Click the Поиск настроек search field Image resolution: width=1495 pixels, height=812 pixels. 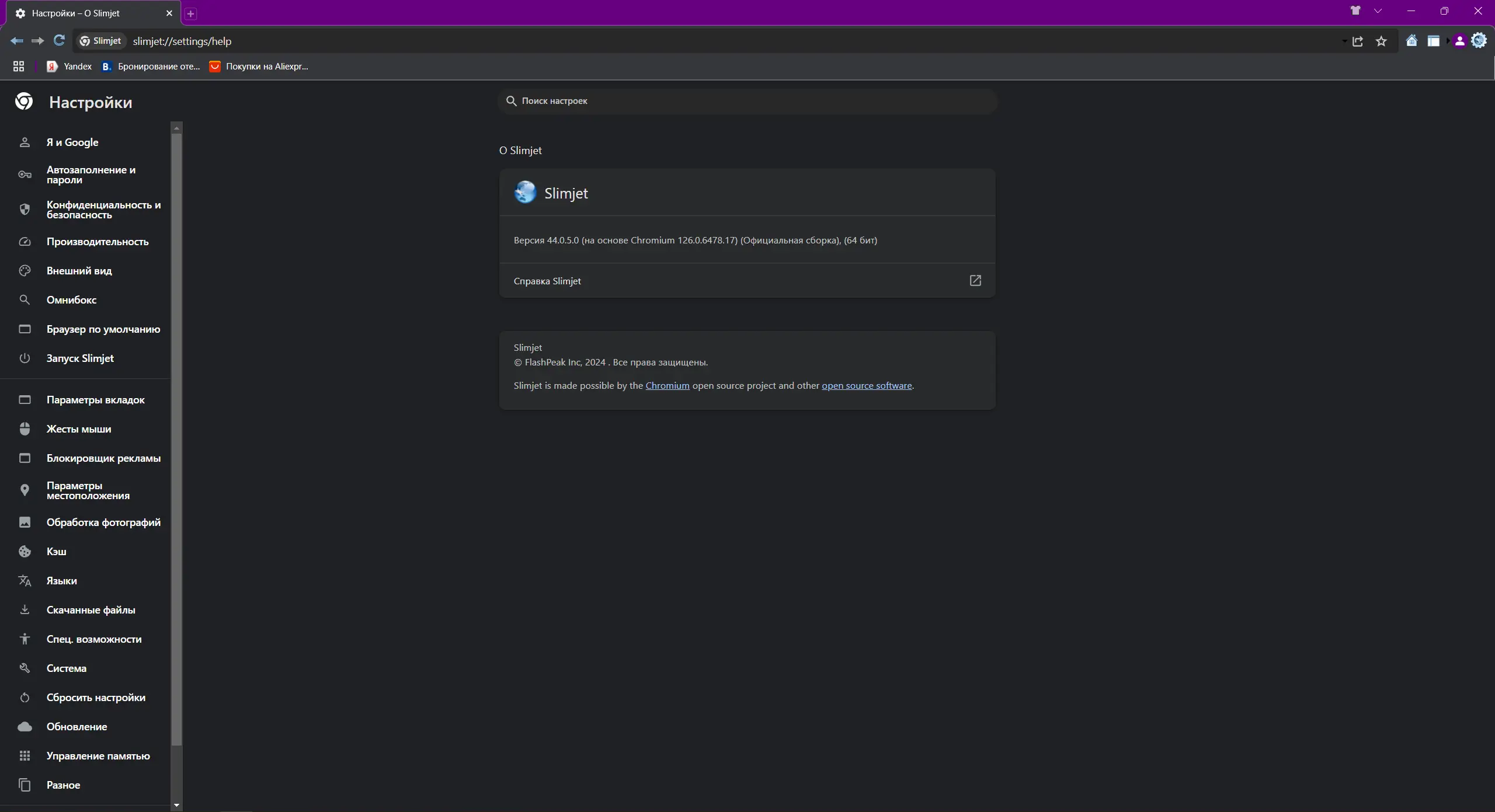click(746, 101)
